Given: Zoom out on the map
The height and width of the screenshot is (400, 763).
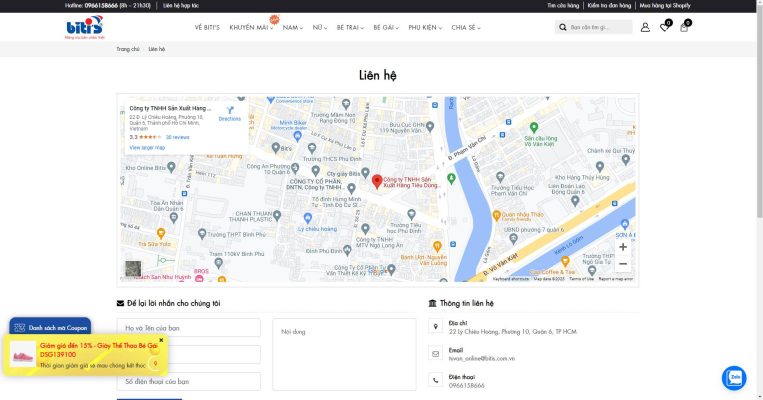Looking at the screenshot, I should pyautogui.click(x=623, y=264).
